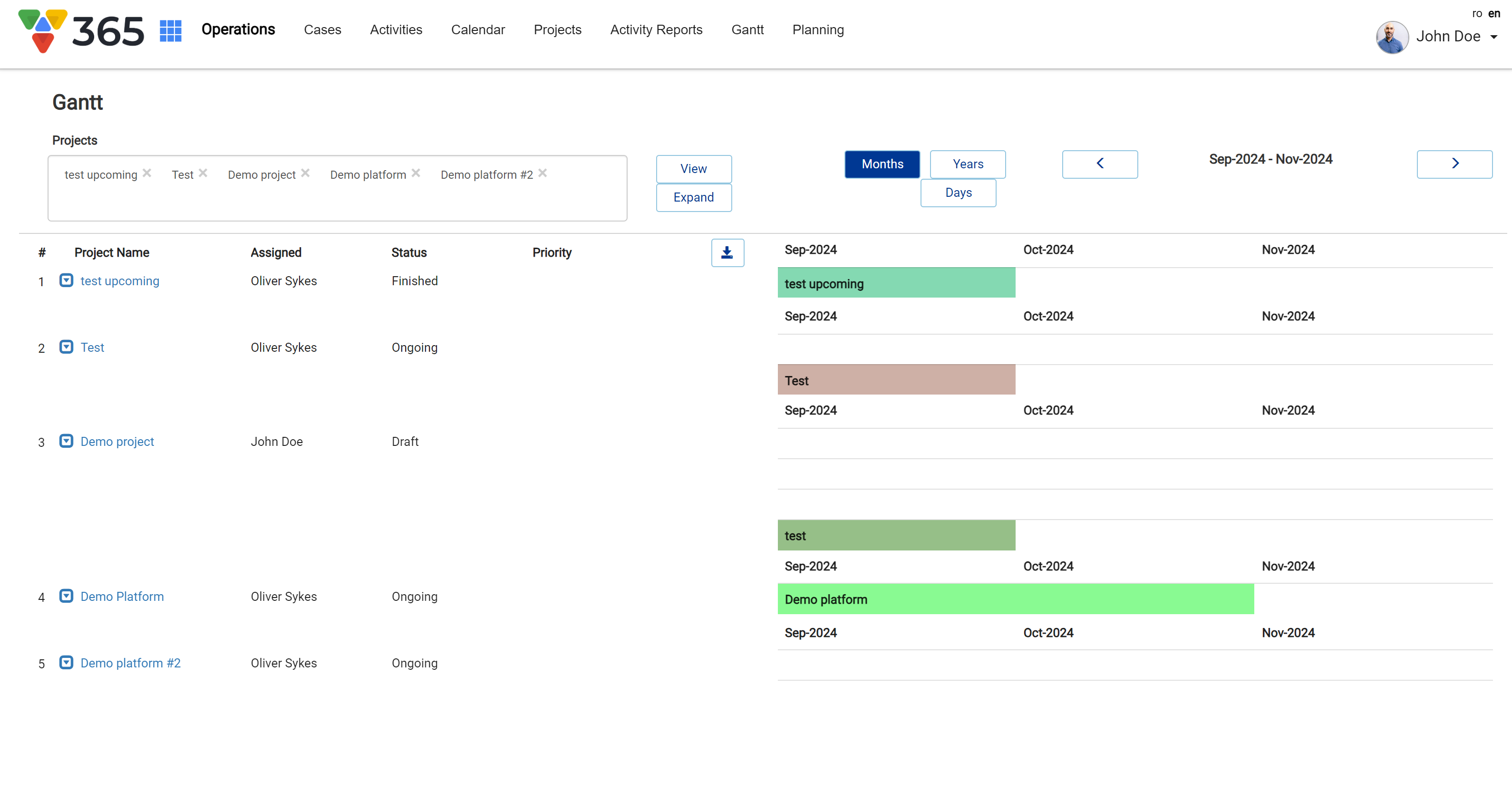The width and height of the screenshot is (1512, 791).
Task: Switch timeline scale to Years
Action: 967,164
